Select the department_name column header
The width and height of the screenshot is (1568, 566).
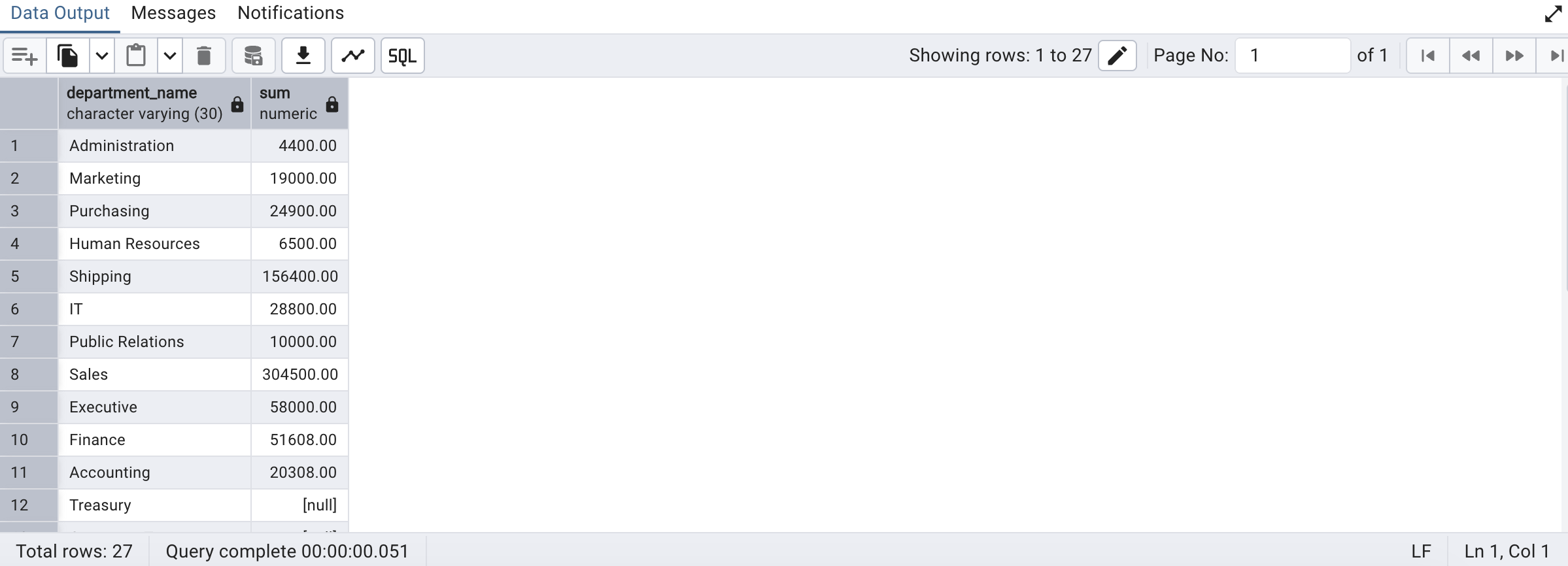[x=145, y=103]
